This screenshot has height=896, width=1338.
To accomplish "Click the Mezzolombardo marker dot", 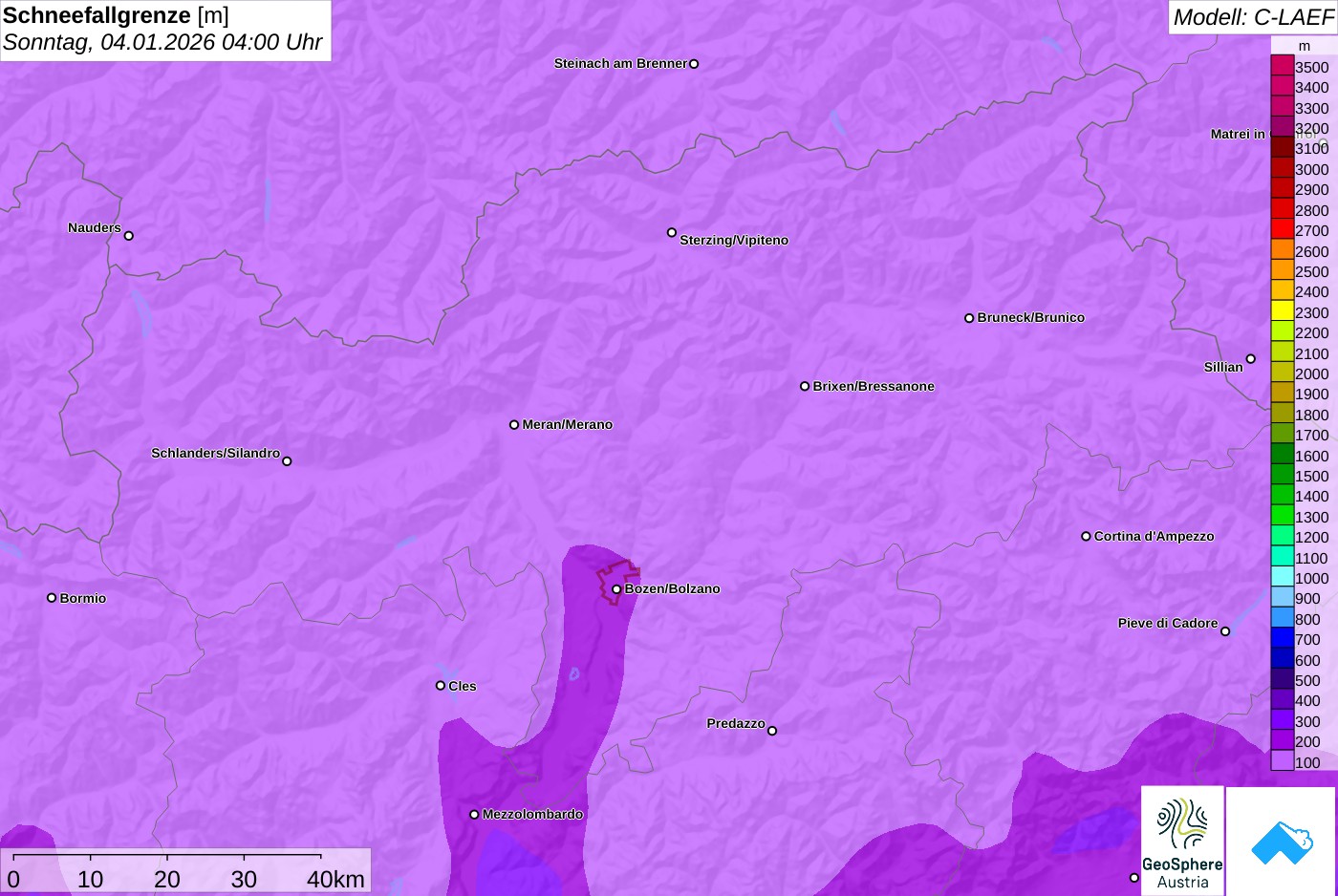I will 474,815.
